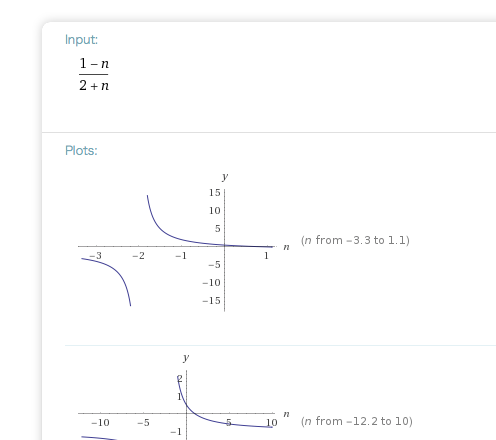Click the n axis label of second plot
Screen dimensions: 496x440
click(286, 414)
